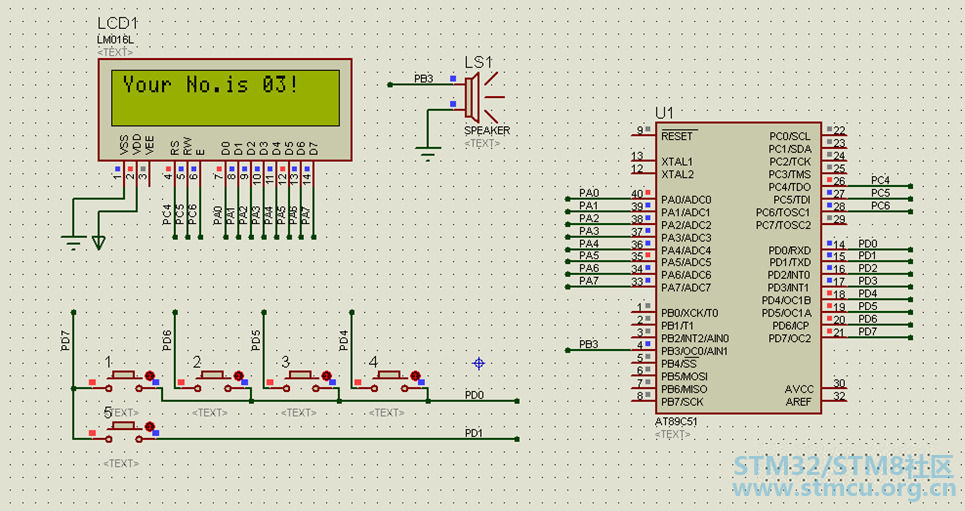
Task: Click the 'PA7/ADC7' pin name
Action: coord(686,288)
